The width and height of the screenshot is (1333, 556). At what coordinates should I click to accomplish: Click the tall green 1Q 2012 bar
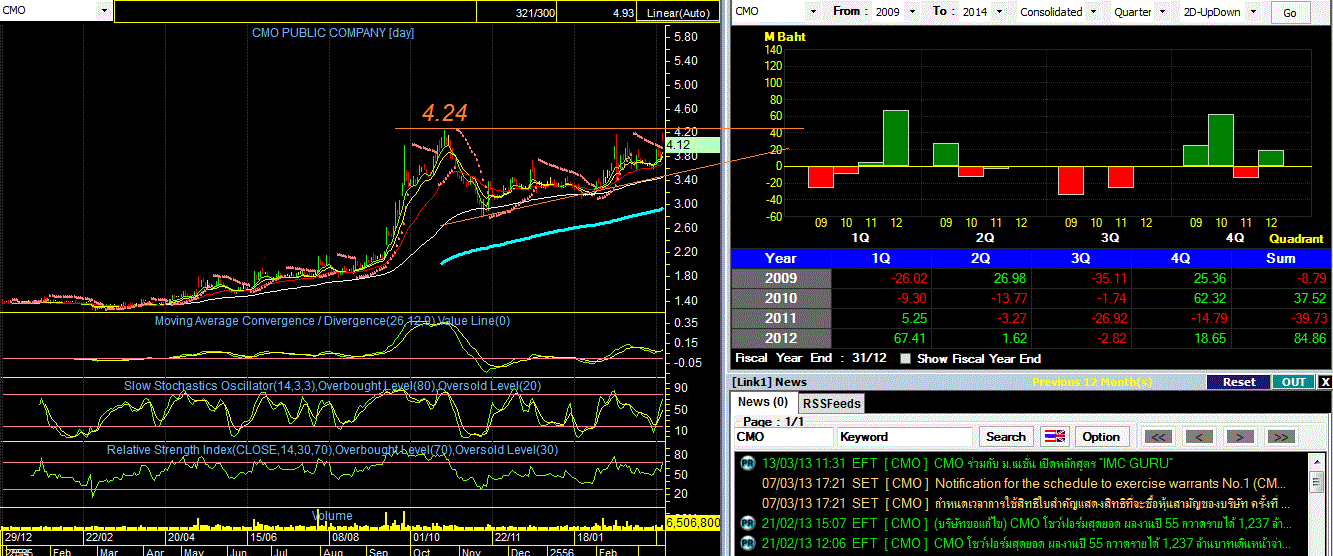(x=895, y=138)
